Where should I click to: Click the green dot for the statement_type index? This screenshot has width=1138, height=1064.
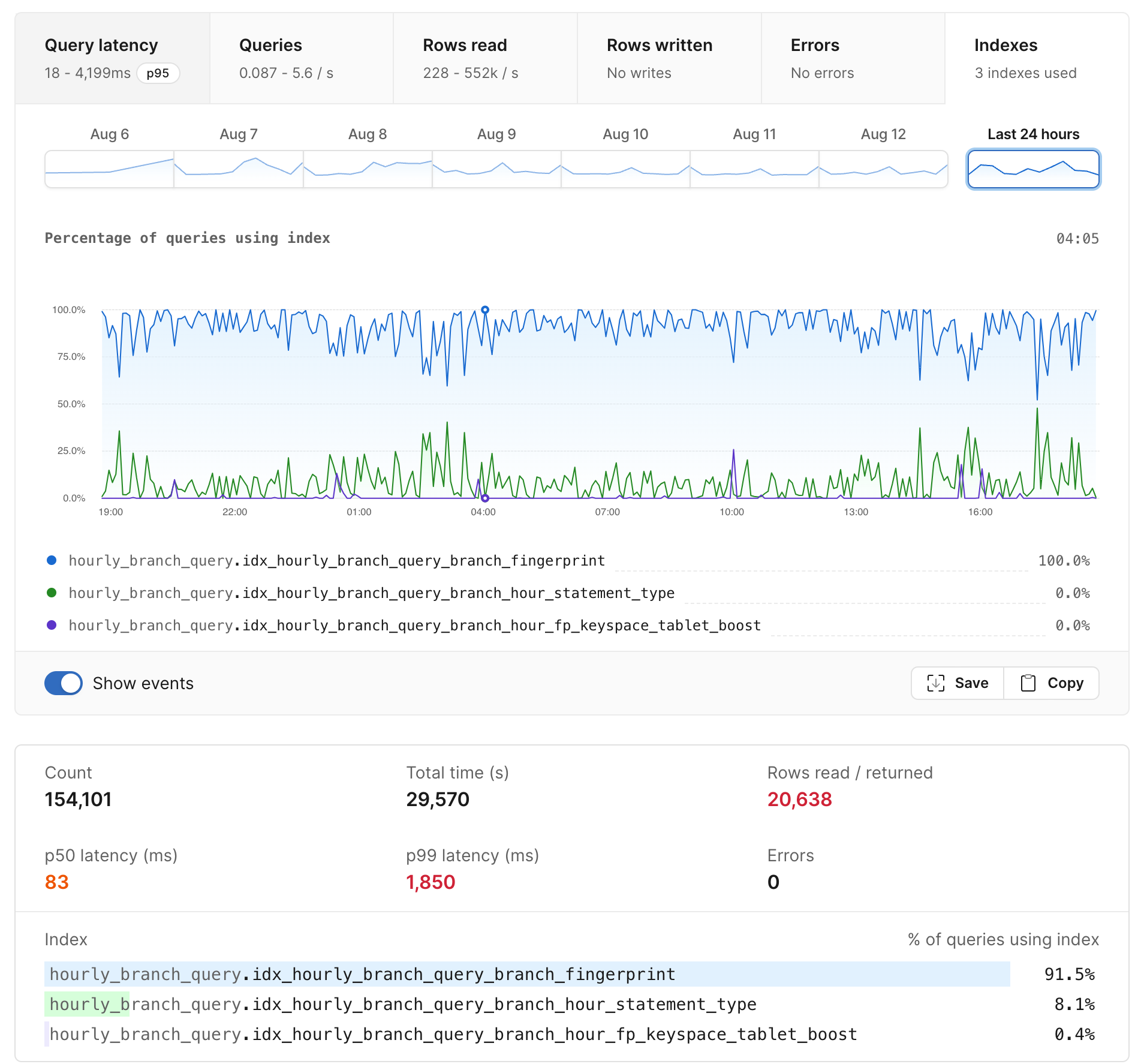click(52, 593)
